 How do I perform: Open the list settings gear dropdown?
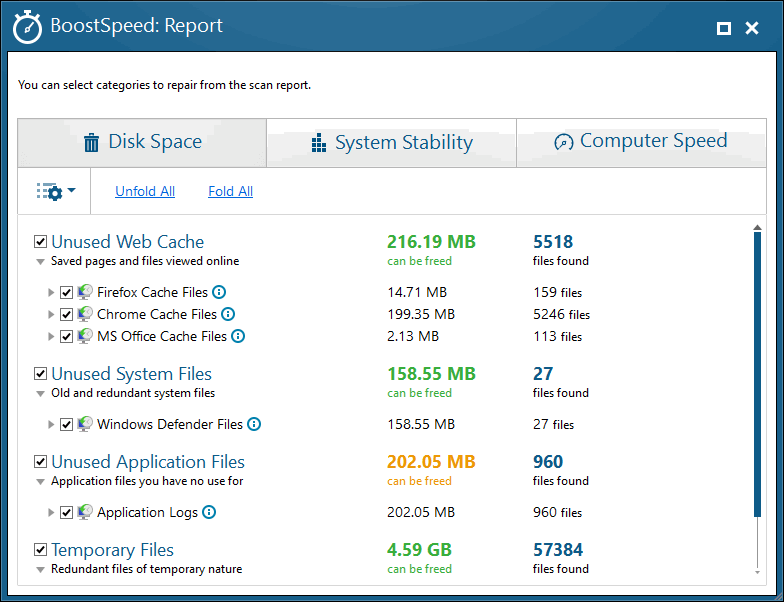coord(56,191)
